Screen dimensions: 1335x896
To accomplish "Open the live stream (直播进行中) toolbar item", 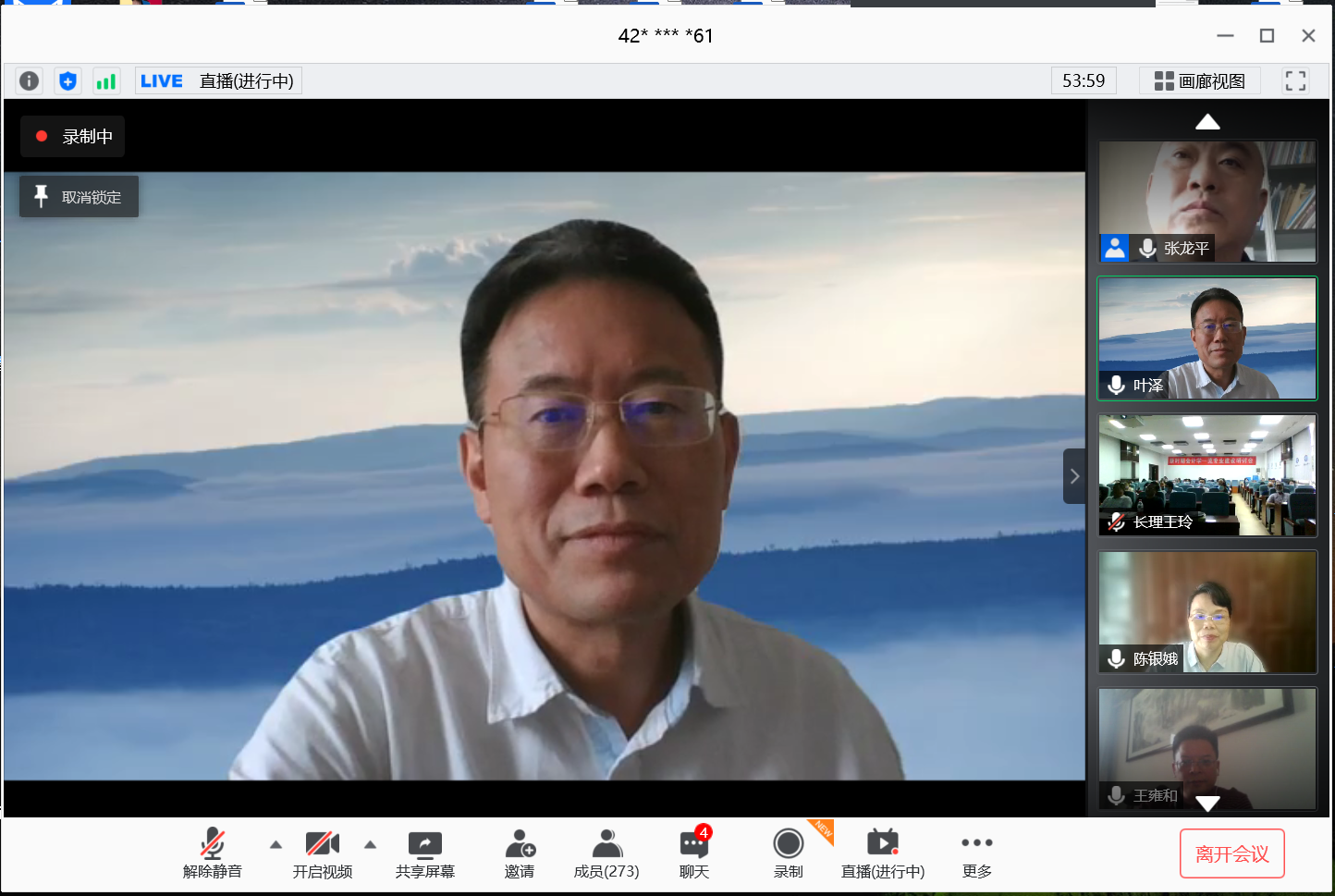I will click(882, 853).
